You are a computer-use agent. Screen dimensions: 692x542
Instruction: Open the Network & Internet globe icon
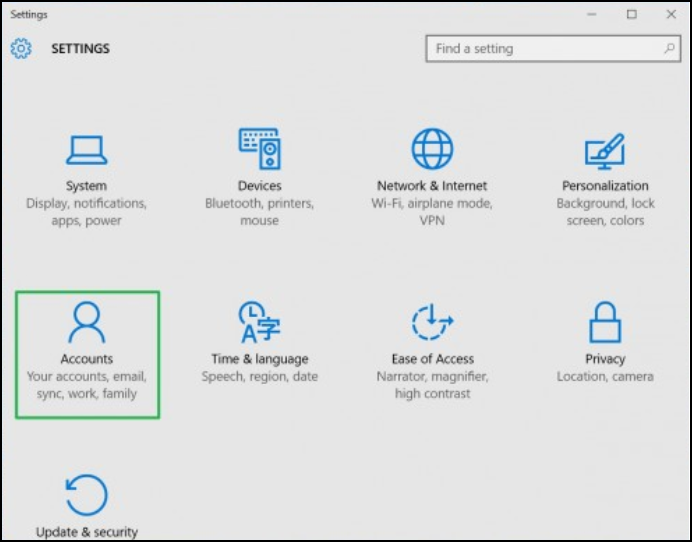(432, 149)
